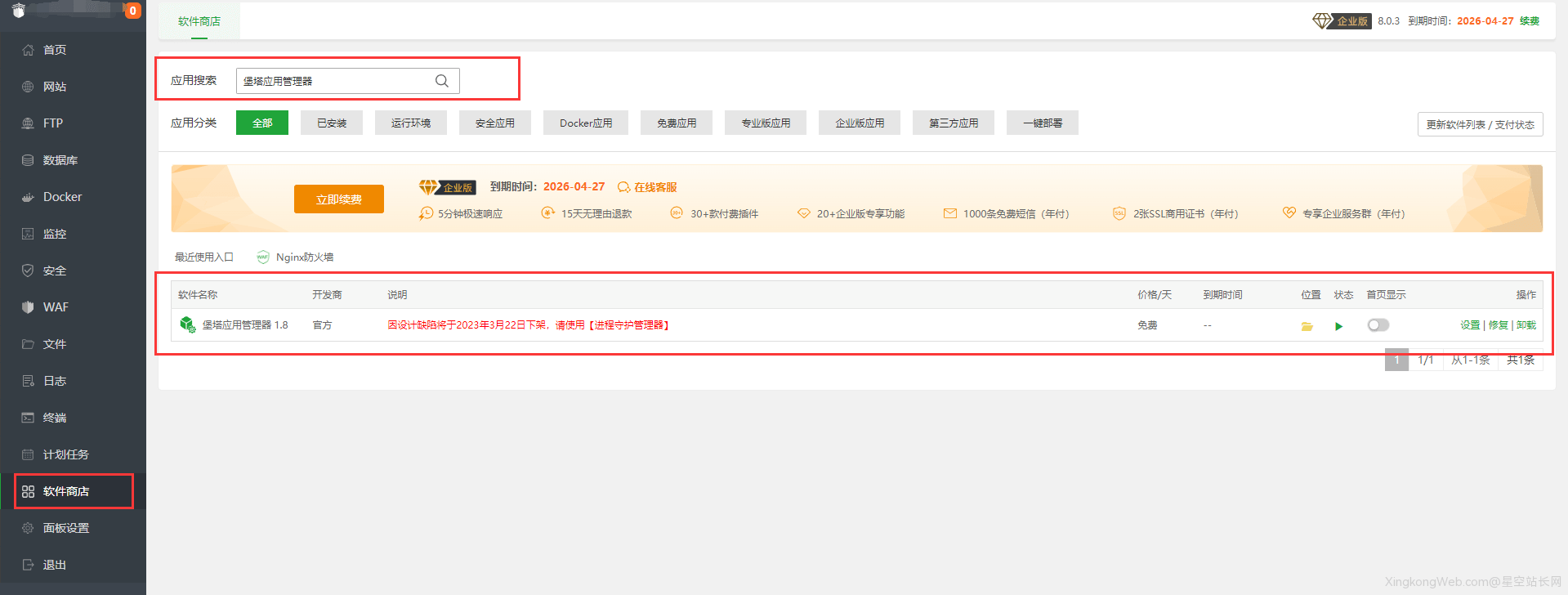Click the 面板设置 gear icon
Image resolution: width=1568 pixels, height=595 pixels.
click(28, 528)
